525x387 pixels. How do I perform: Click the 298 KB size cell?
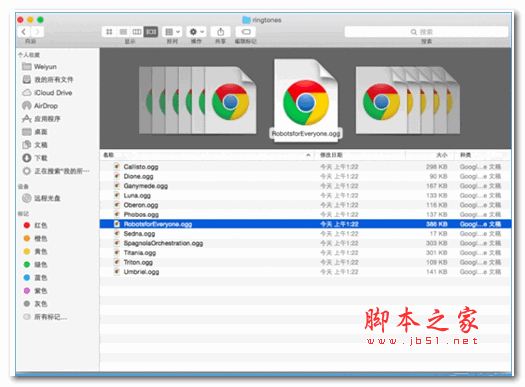[x=437, y=167]
